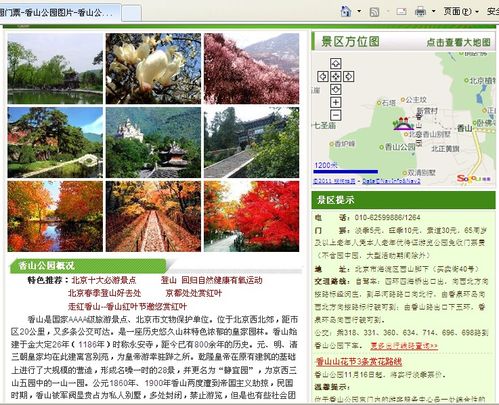Open the stone bridge garden photo
499x405 pixels.
[55, 142]
